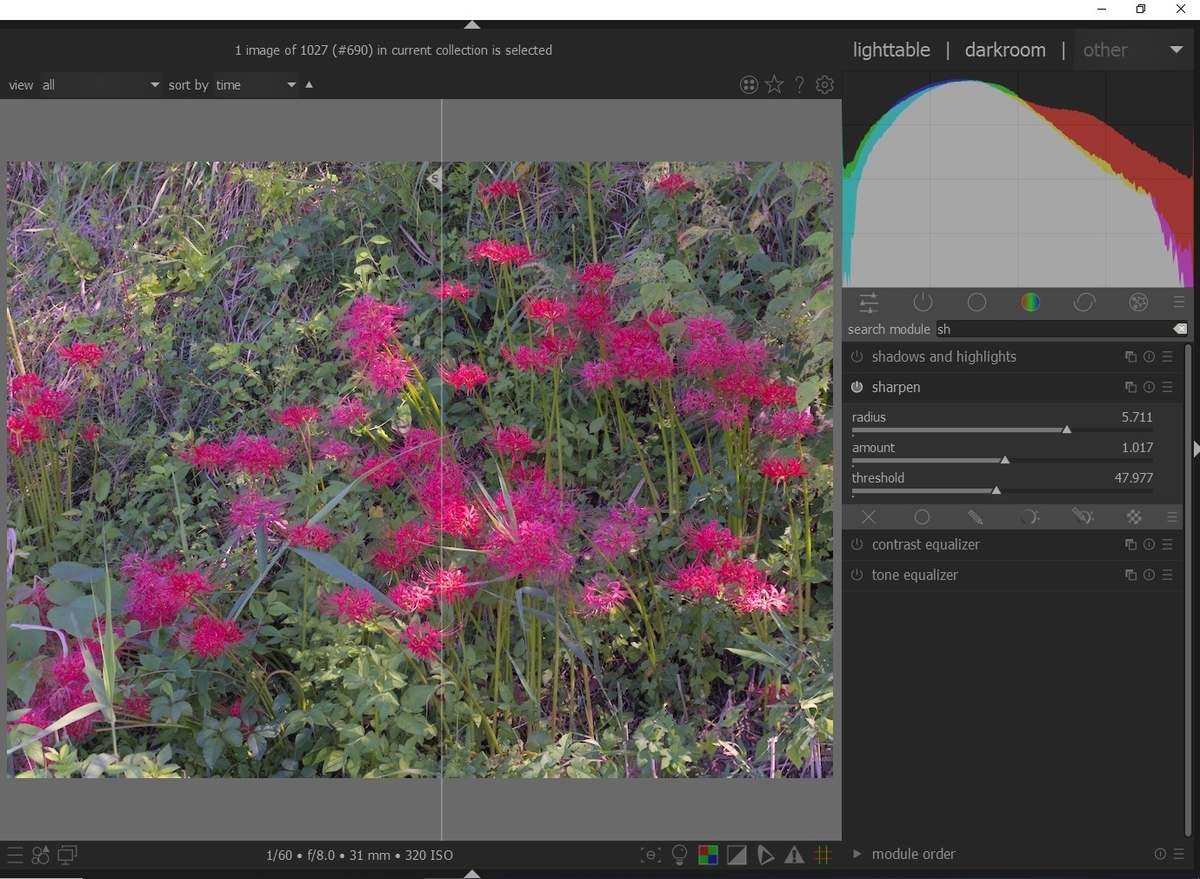
Task: Toggle the guides grid overlay
Action: click(823, 855)
